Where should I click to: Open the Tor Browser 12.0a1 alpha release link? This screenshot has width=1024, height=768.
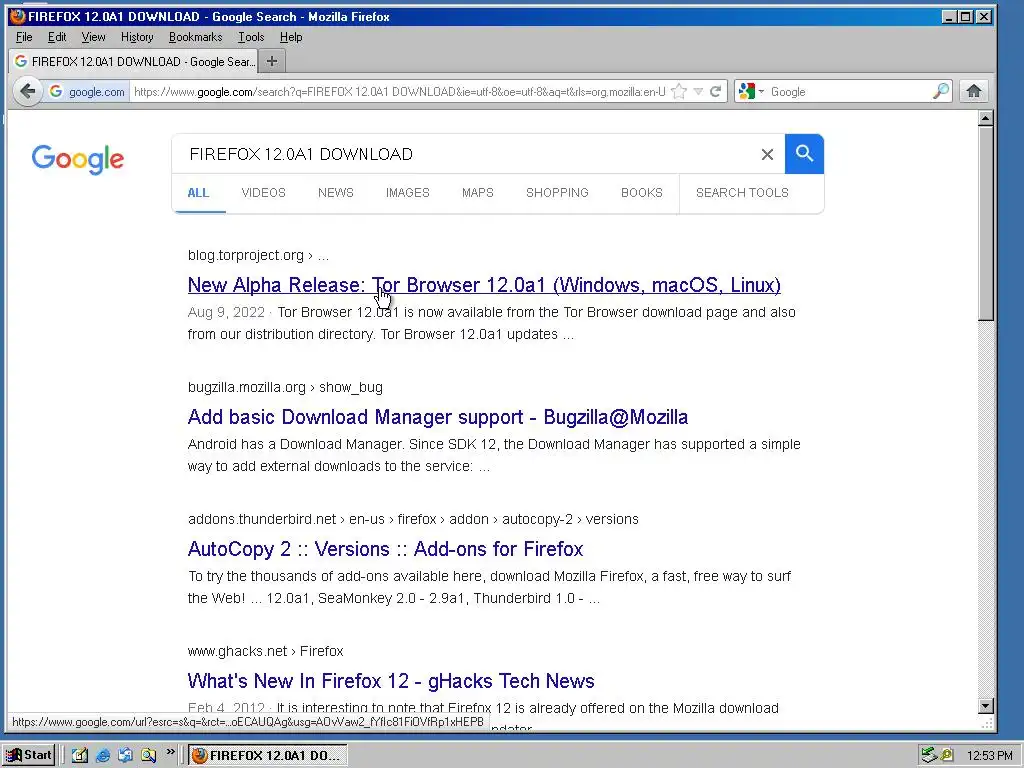[x=484, y=285]
